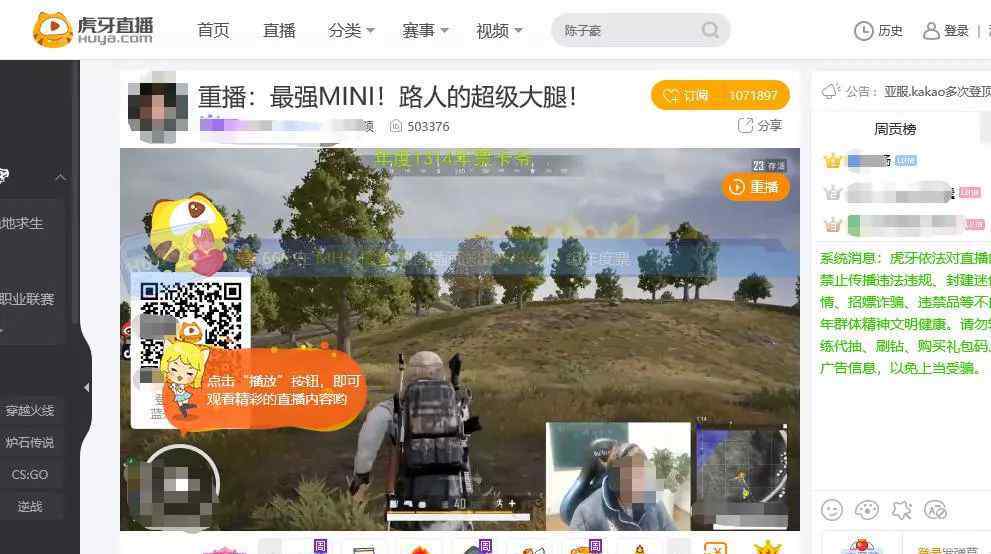The width and height of the screenshot is (991, 554).
Task: Open the emoji smiley picker
Action: point(832,509)
